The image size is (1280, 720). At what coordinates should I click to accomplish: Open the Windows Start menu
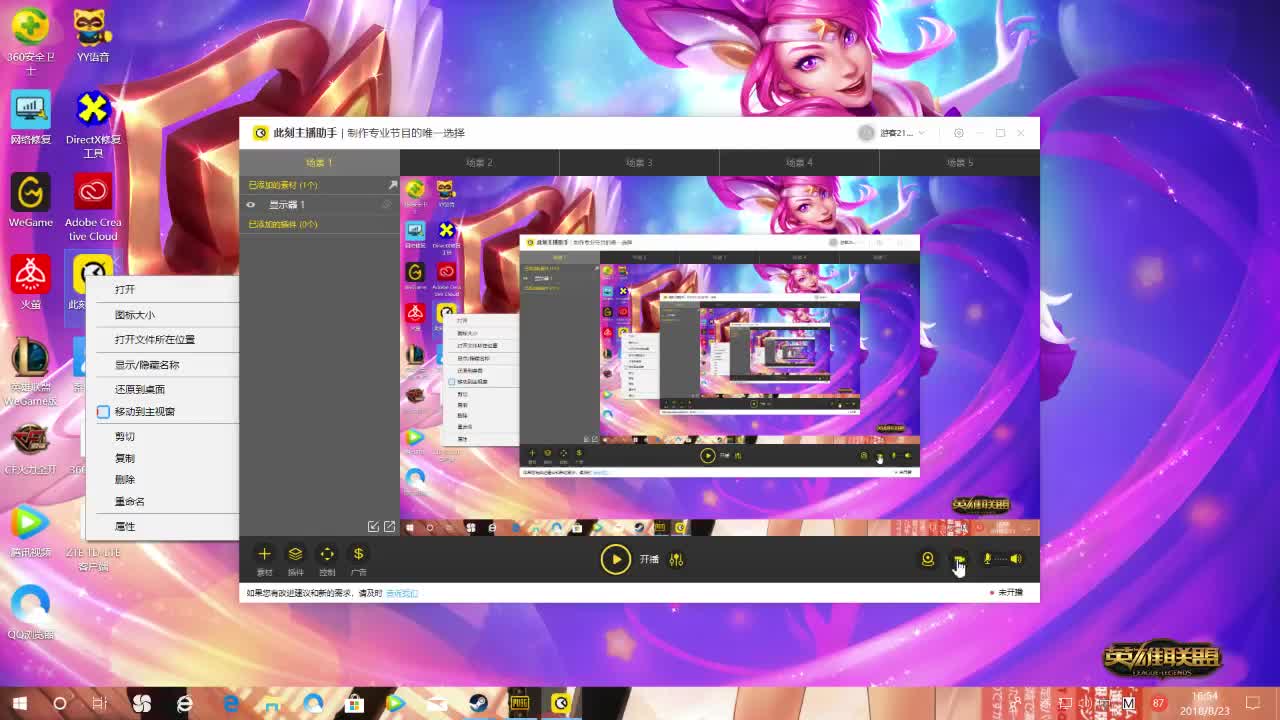point(19,703)
